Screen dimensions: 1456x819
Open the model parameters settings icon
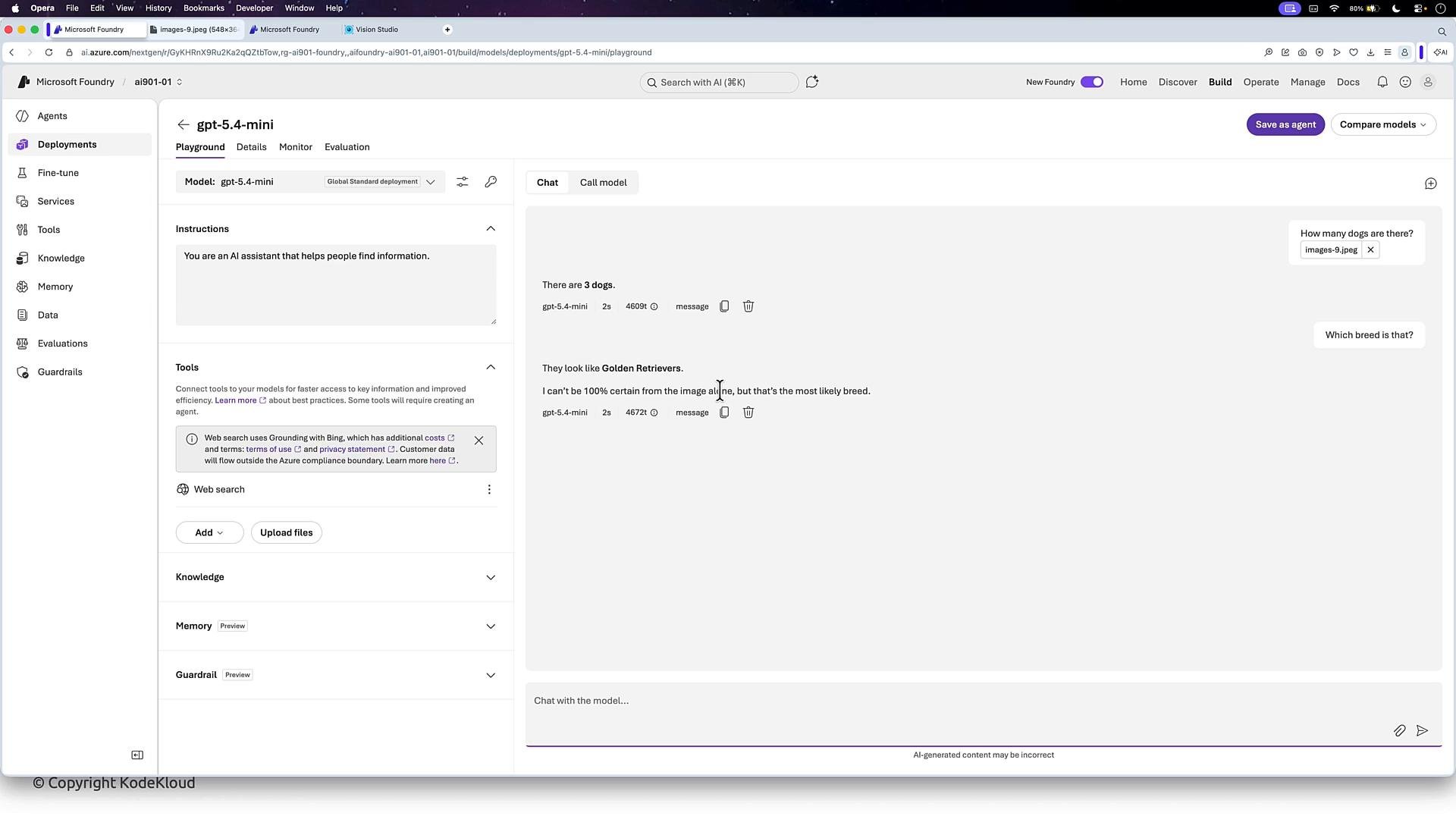462,182
